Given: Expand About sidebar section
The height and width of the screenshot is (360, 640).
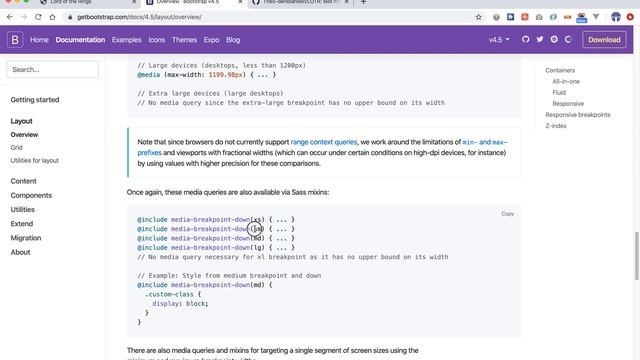Looking at the screenshot, I should pyautogui.click(x=20, y=252).
